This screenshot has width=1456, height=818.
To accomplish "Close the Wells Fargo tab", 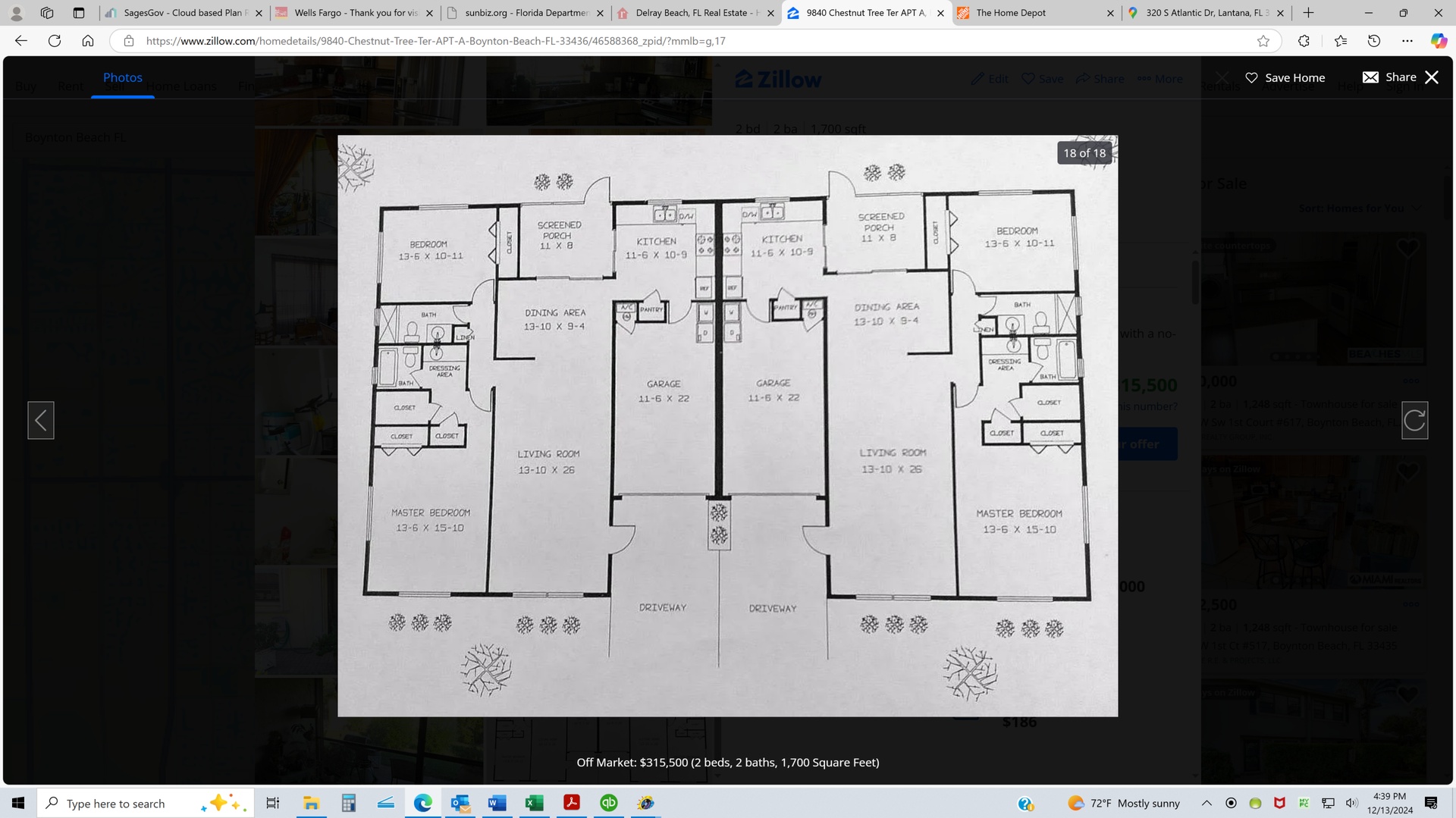I will 430,13.
